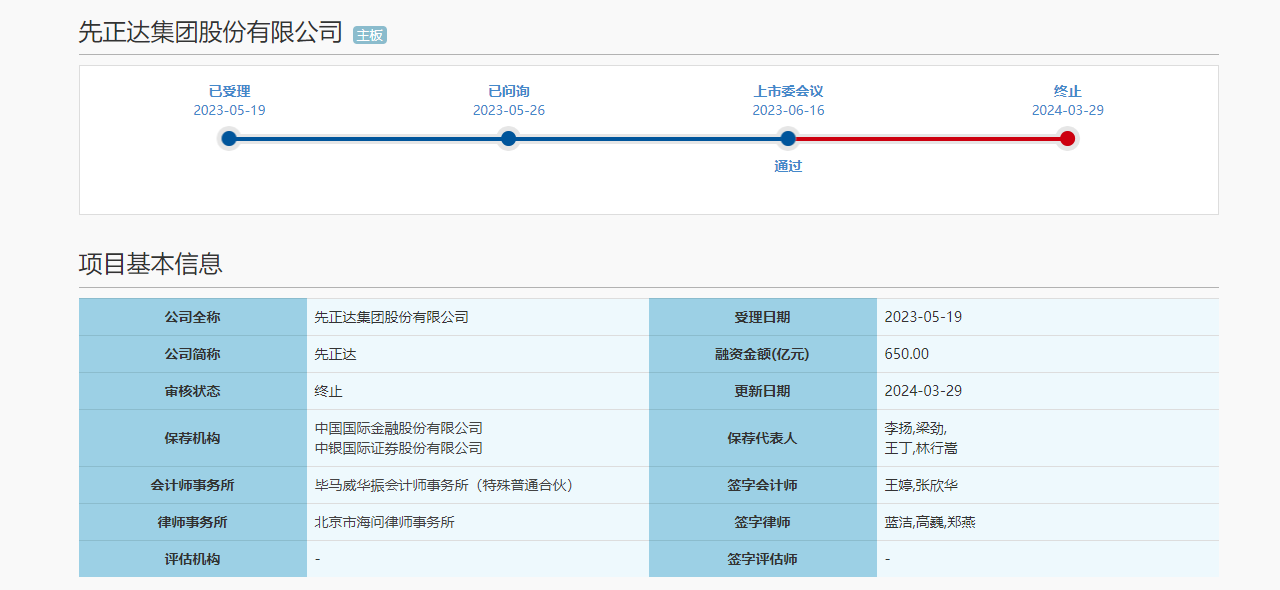This screenshot has width=1280, height=590.
Task: Select 中银国际证券股份有限公司 in the sponsor cell
Action: 398,448
